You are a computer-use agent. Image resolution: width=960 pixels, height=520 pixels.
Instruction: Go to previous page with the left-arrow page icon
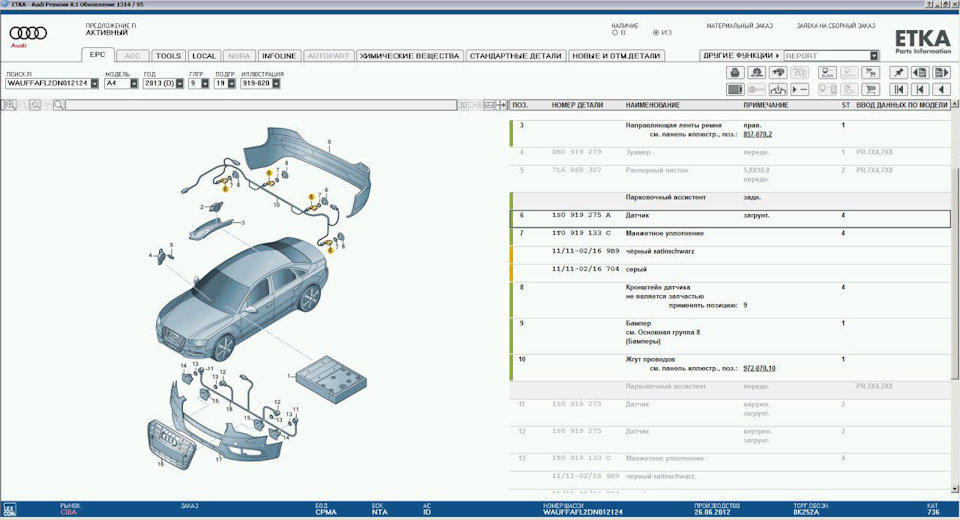[x=920, y=73]
